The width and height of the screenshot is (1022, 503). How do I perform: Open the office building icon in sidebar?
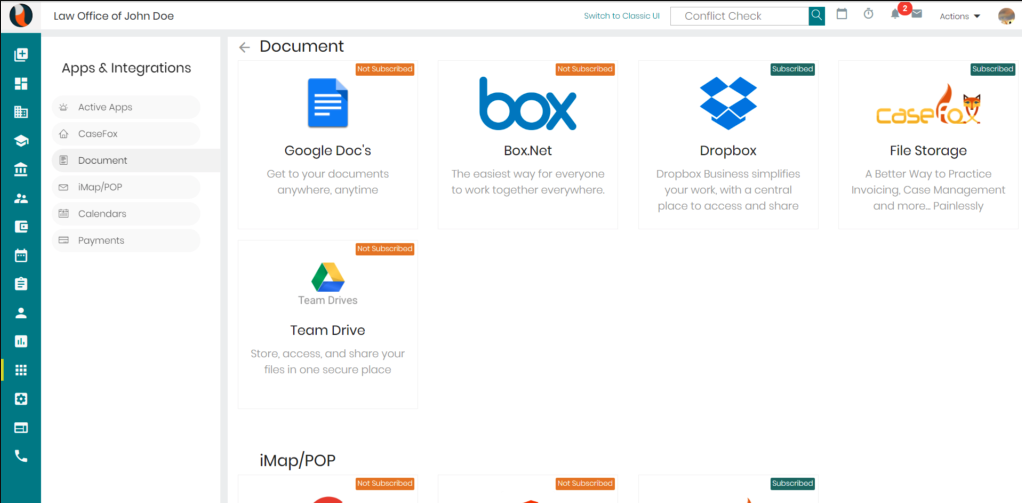point(21,112)
